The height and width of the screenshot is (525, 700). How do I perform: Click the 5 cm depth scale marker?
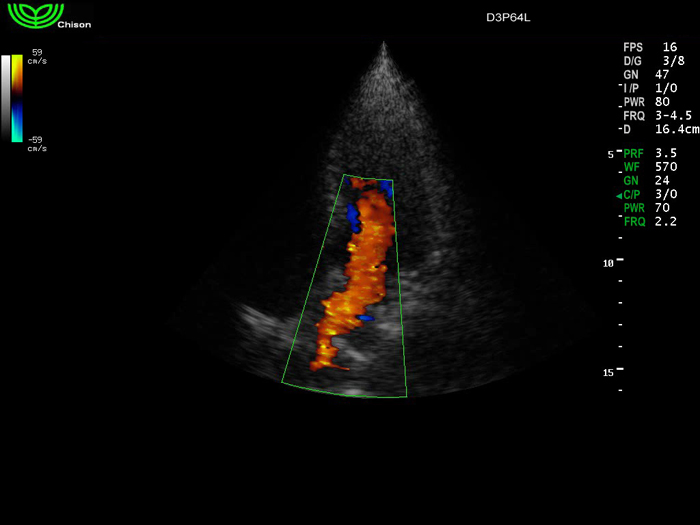point(614,155)
